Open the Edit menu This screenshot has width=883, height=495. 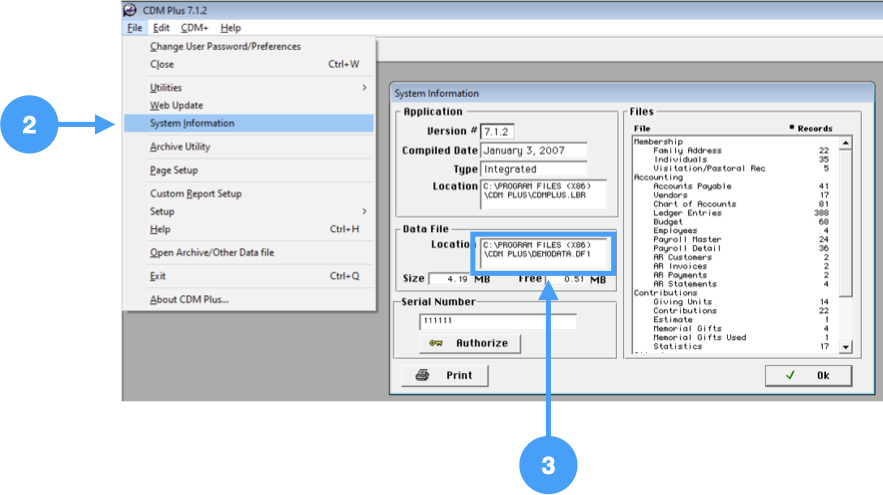pyautogui.click(x=161, y=28)
